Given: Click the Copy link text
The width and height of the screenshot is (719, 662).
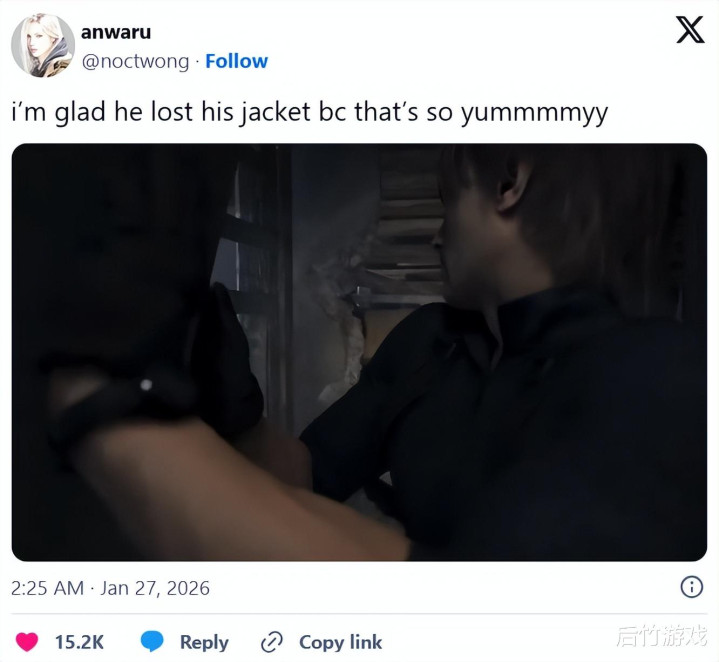Looking at the screenshot, I should coord(340,642).
